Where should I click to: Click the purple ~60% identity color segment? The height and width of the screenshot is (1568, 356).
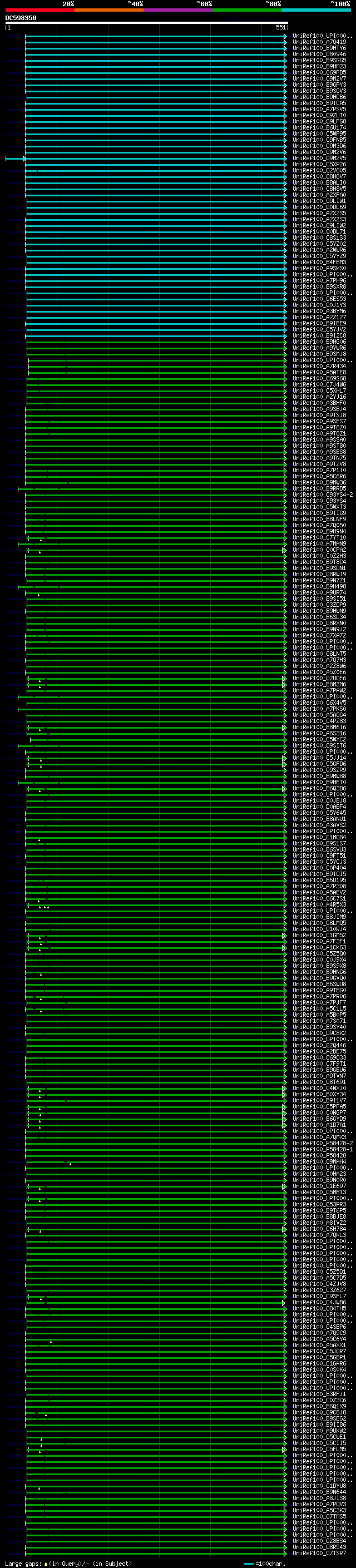coord(179,10)
